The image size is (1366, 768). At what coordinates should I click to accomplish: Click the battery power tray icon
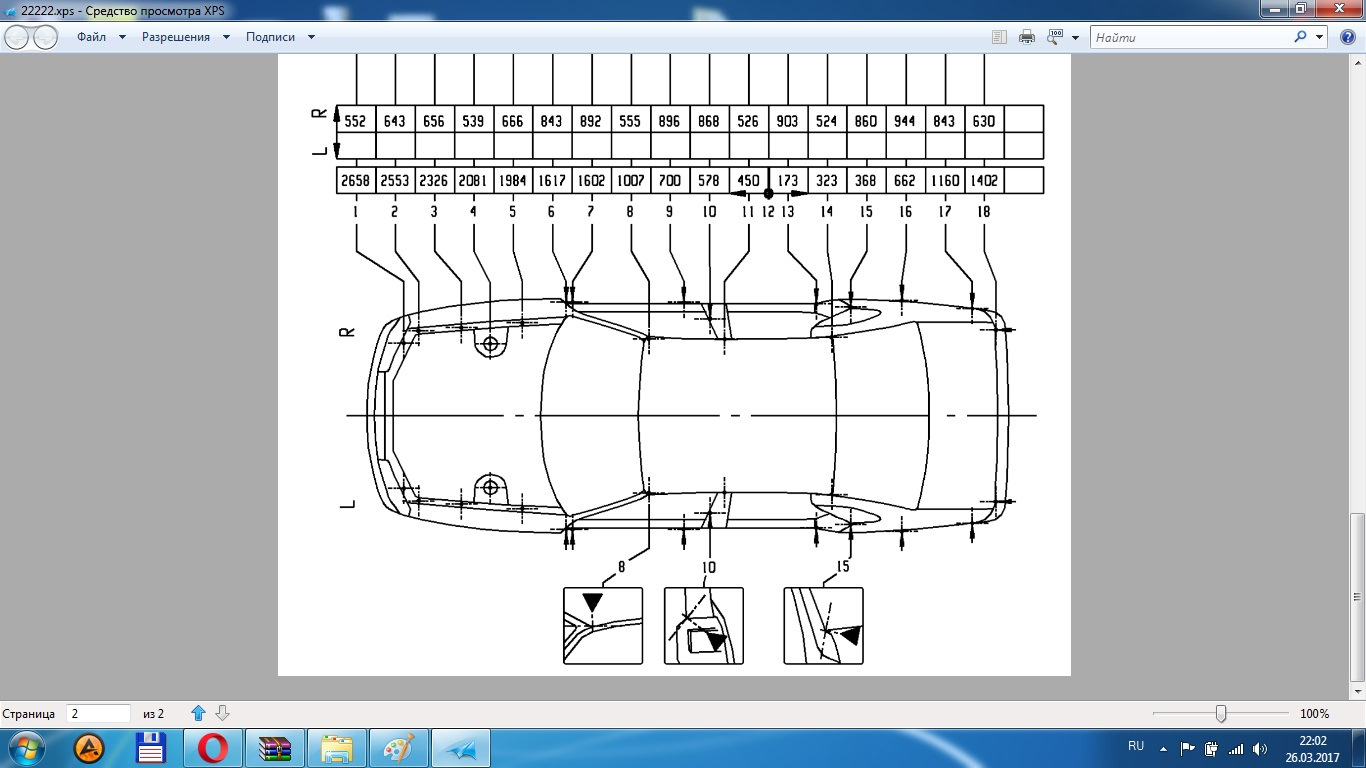[1212, 748]
